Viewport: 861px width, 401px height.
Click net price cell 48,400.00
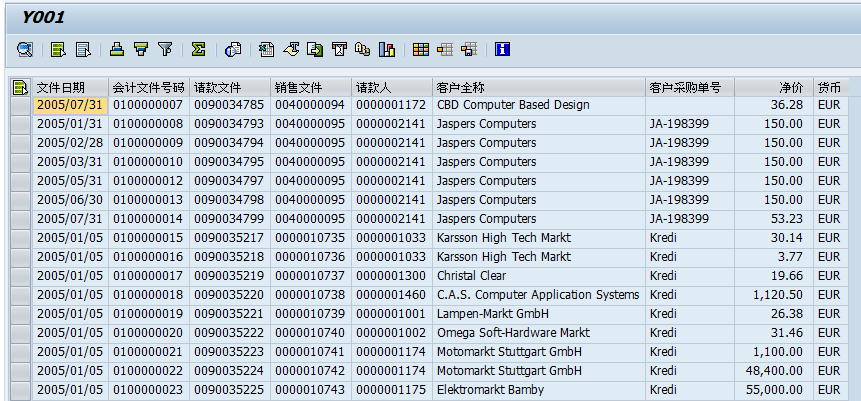[x=774, y=371]
